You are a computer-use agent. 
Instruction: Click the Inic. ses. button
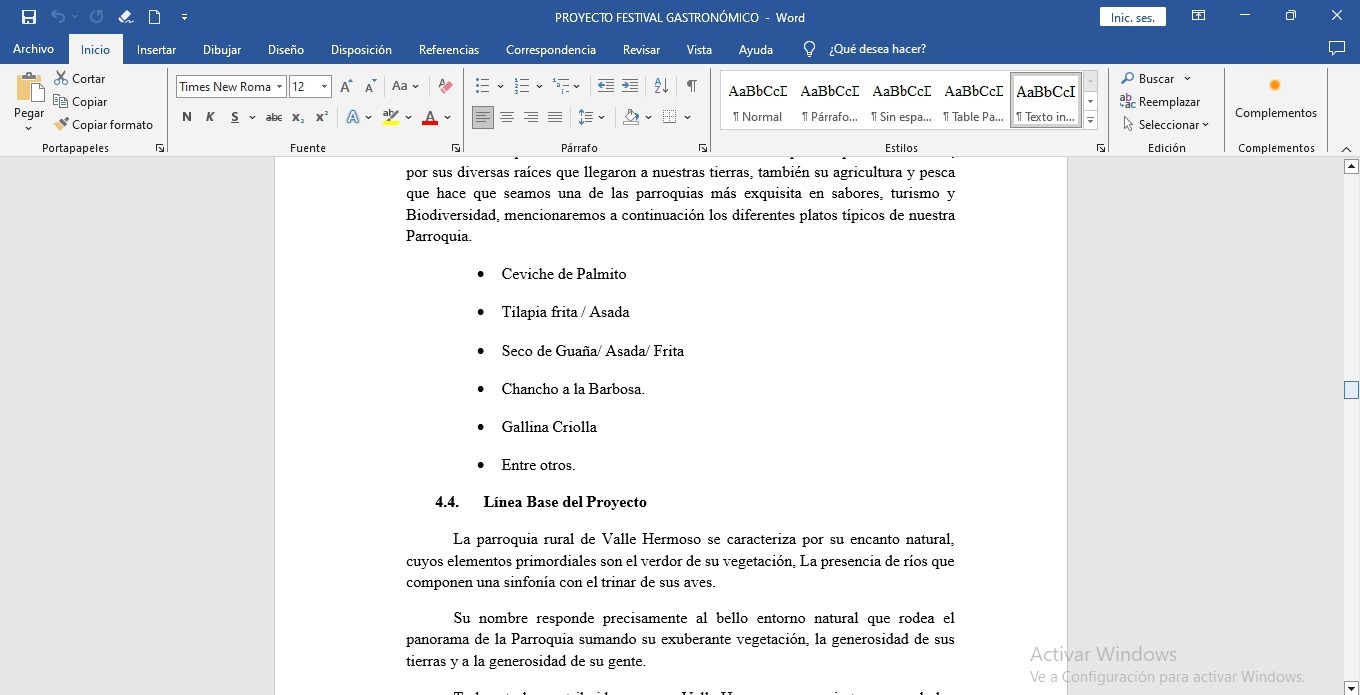(x=1132, y=17)
